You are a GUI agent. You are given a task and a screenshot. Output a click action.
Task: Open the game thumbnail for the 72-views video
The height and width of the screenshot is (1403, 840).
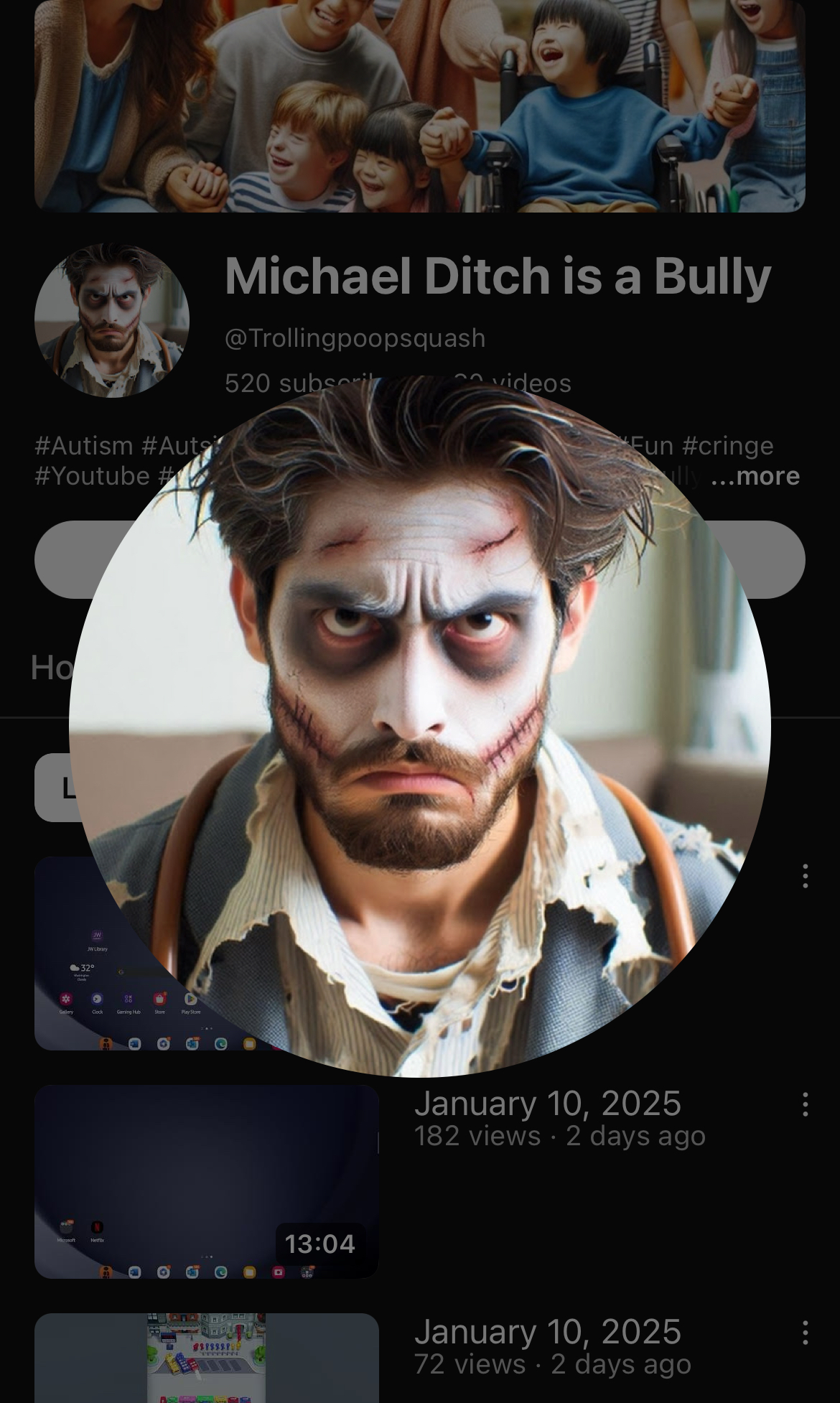(207, 1358)
